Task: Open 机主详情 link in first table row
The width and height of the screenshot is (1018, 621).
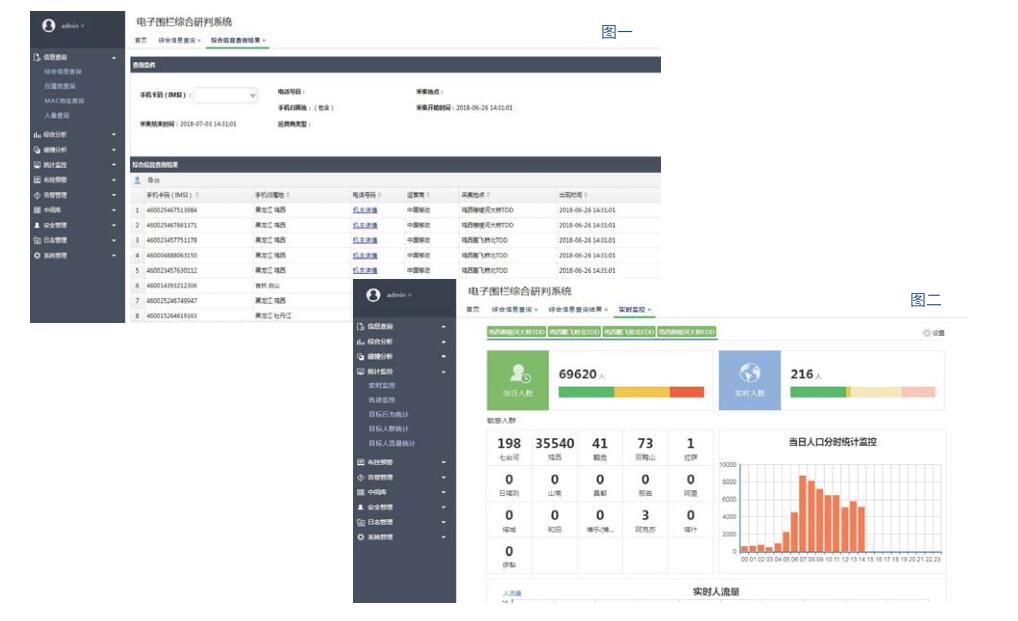Action: pos(365,211)
